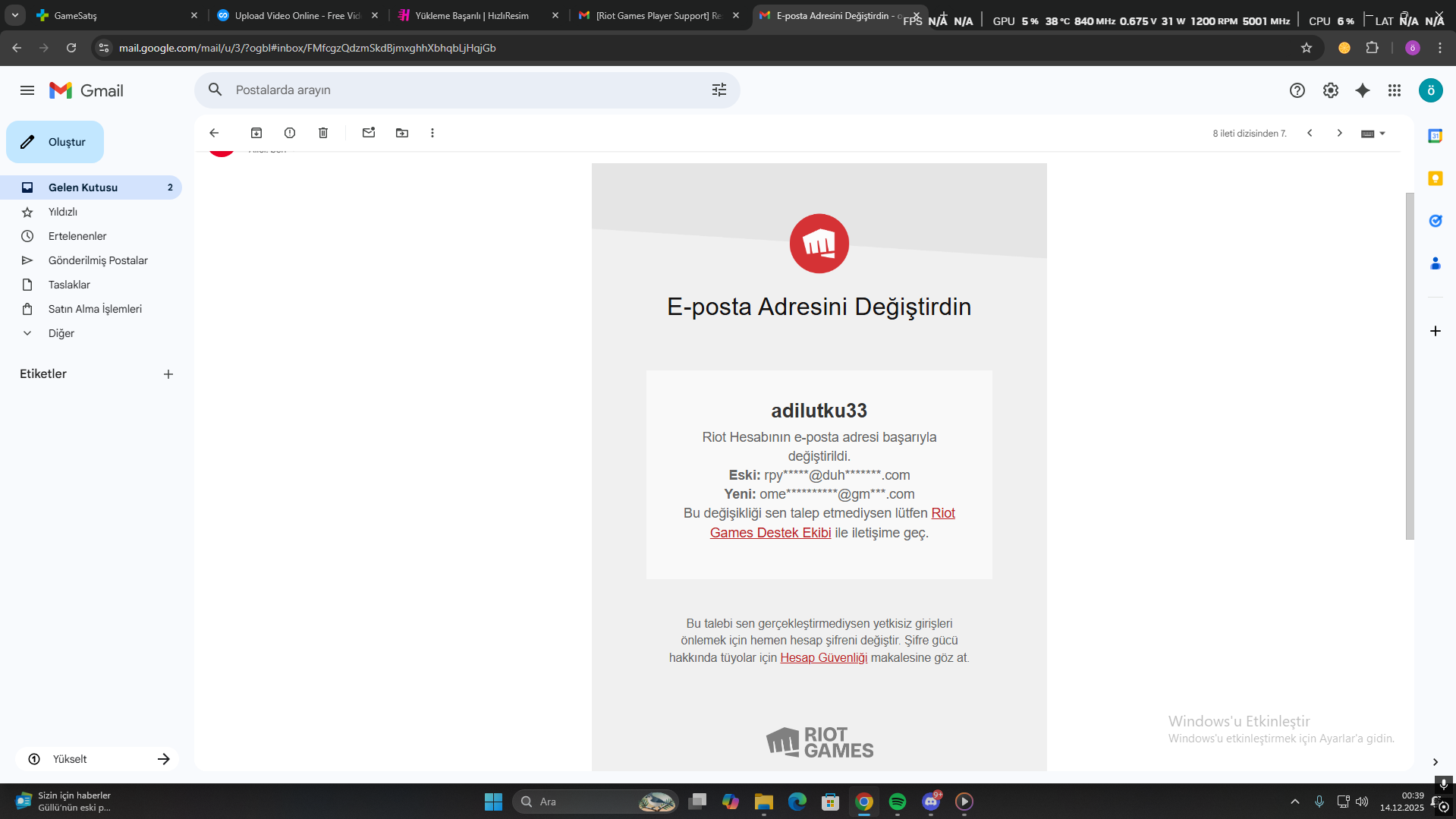1456x819 pixels.
Task: Go to the newer conversation
Action: 1310,133
